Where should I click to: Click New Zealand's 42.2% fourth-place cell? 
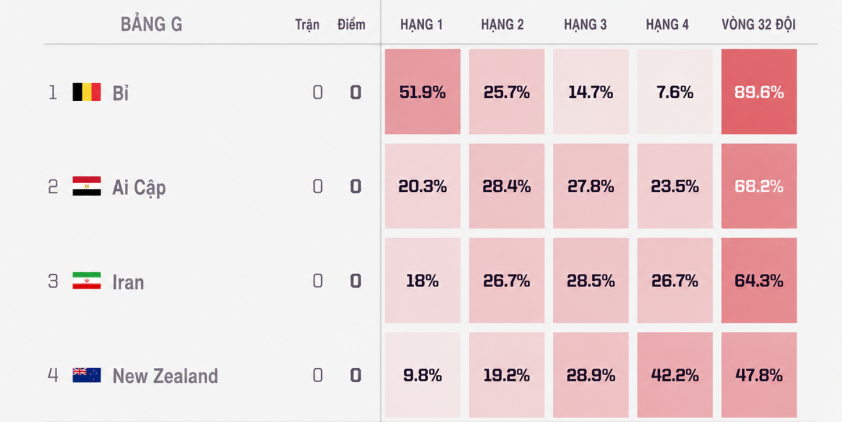click(675, 375)
